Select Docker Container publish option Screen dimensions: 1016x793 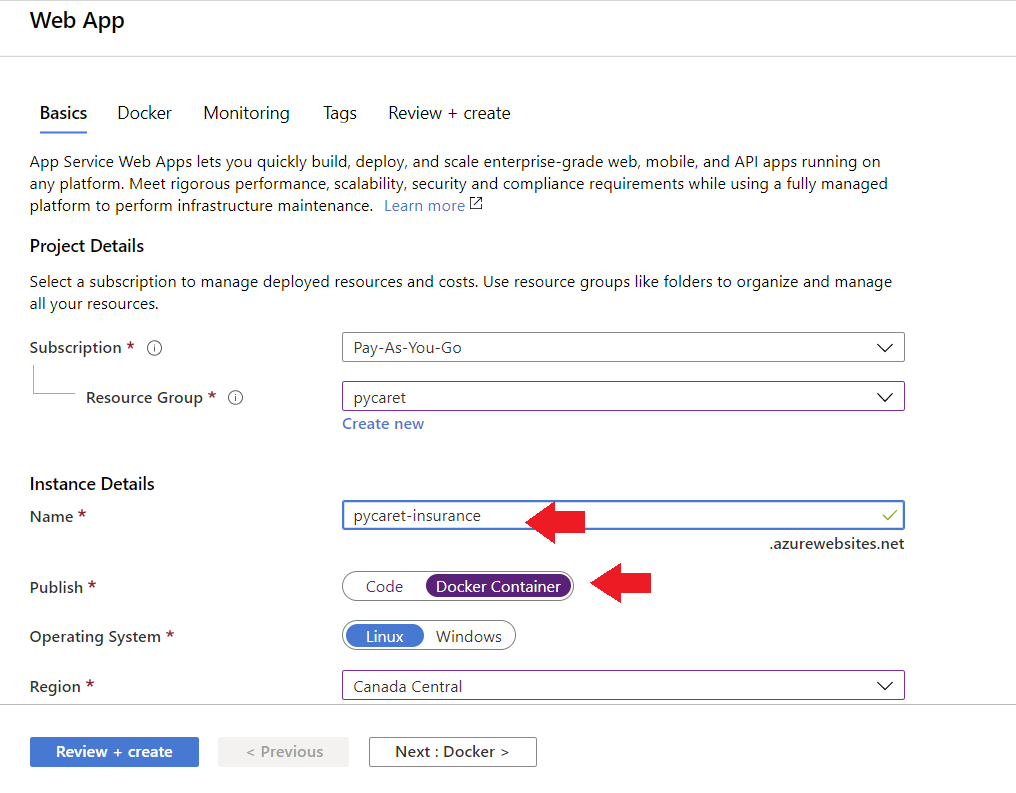[x=498, y=586]
